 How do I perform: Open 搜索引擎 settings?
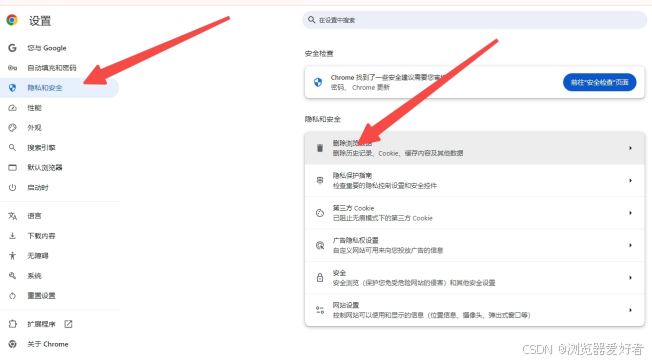[59, 148]
